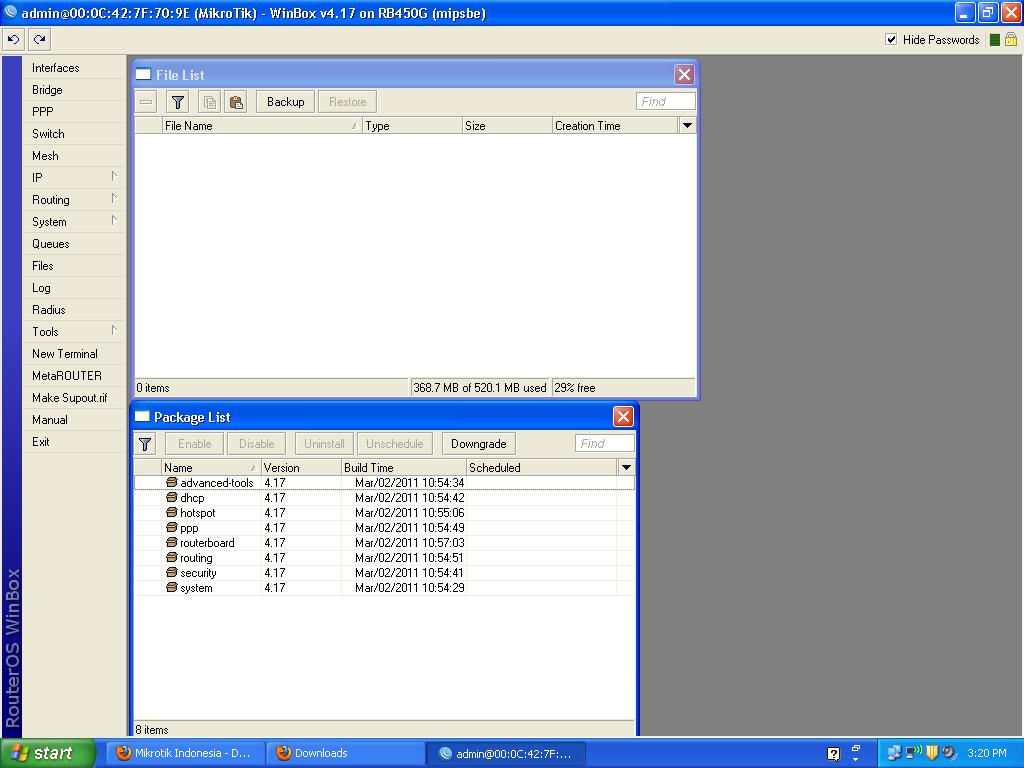Click Exit in the sidebar
Image resolution: width=1024 pixels, height=768 pixels.
pyautogui.click(x=74, y=441)
